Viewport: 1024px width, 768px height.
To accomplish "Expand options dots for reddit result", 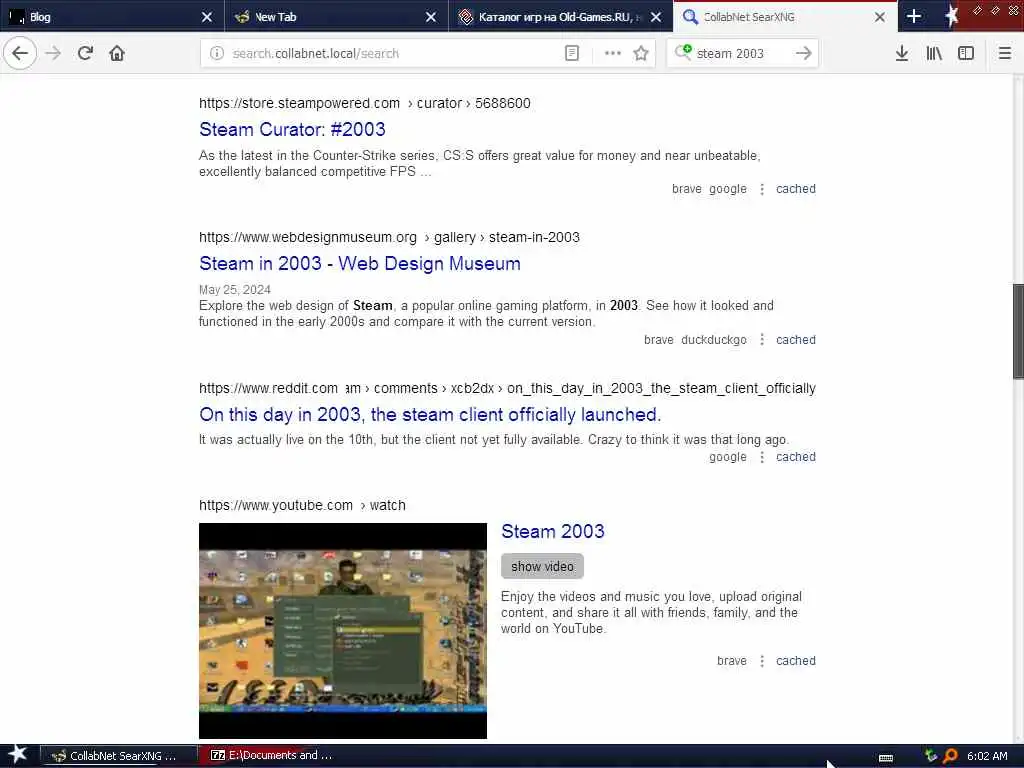I will [761, 456].
